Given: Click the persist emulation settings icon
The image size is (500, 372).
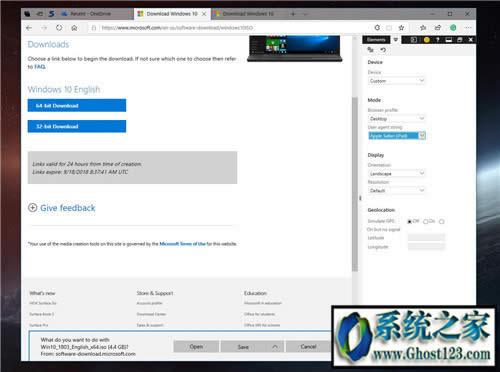Looking at the screenshot, I should point(370,50).
